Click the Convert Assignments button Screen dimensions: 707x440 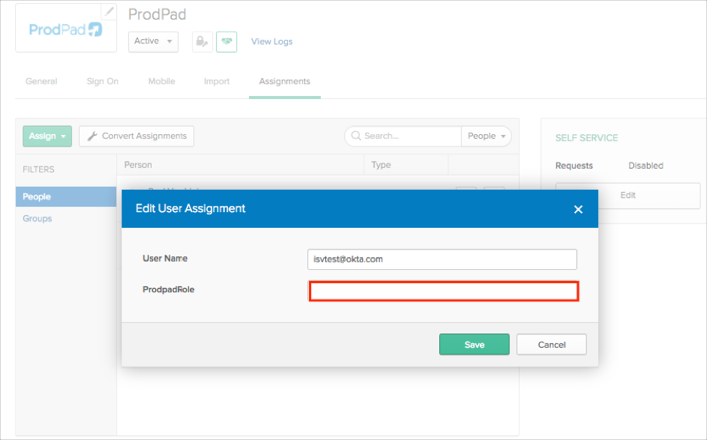pyautogui.click(x=137, y=136)
